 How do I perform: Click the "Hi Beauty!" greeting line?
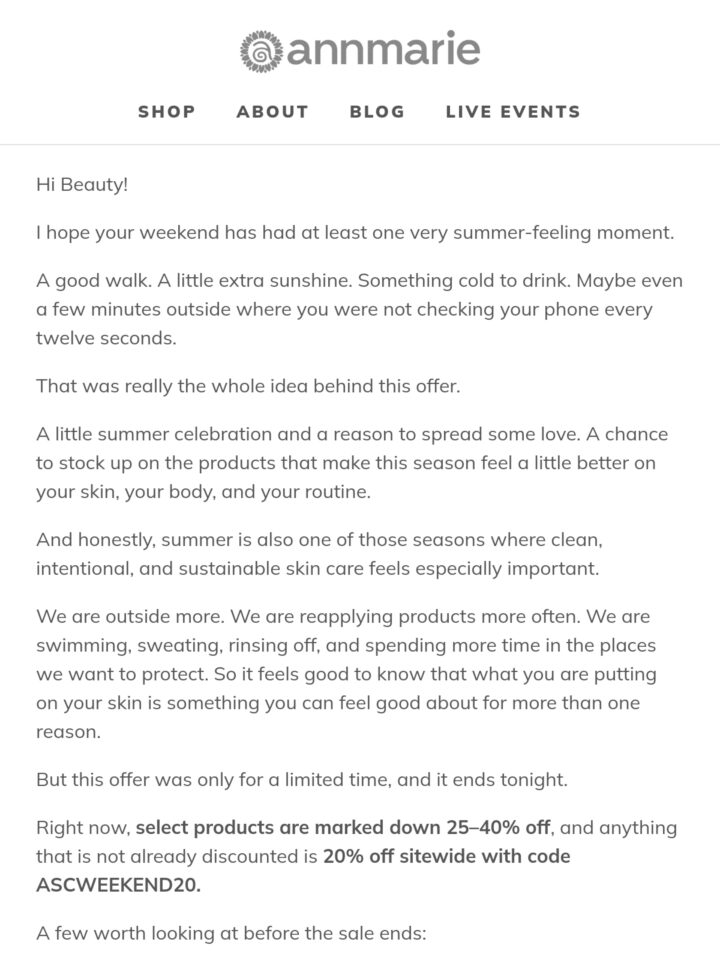(82, 185)
